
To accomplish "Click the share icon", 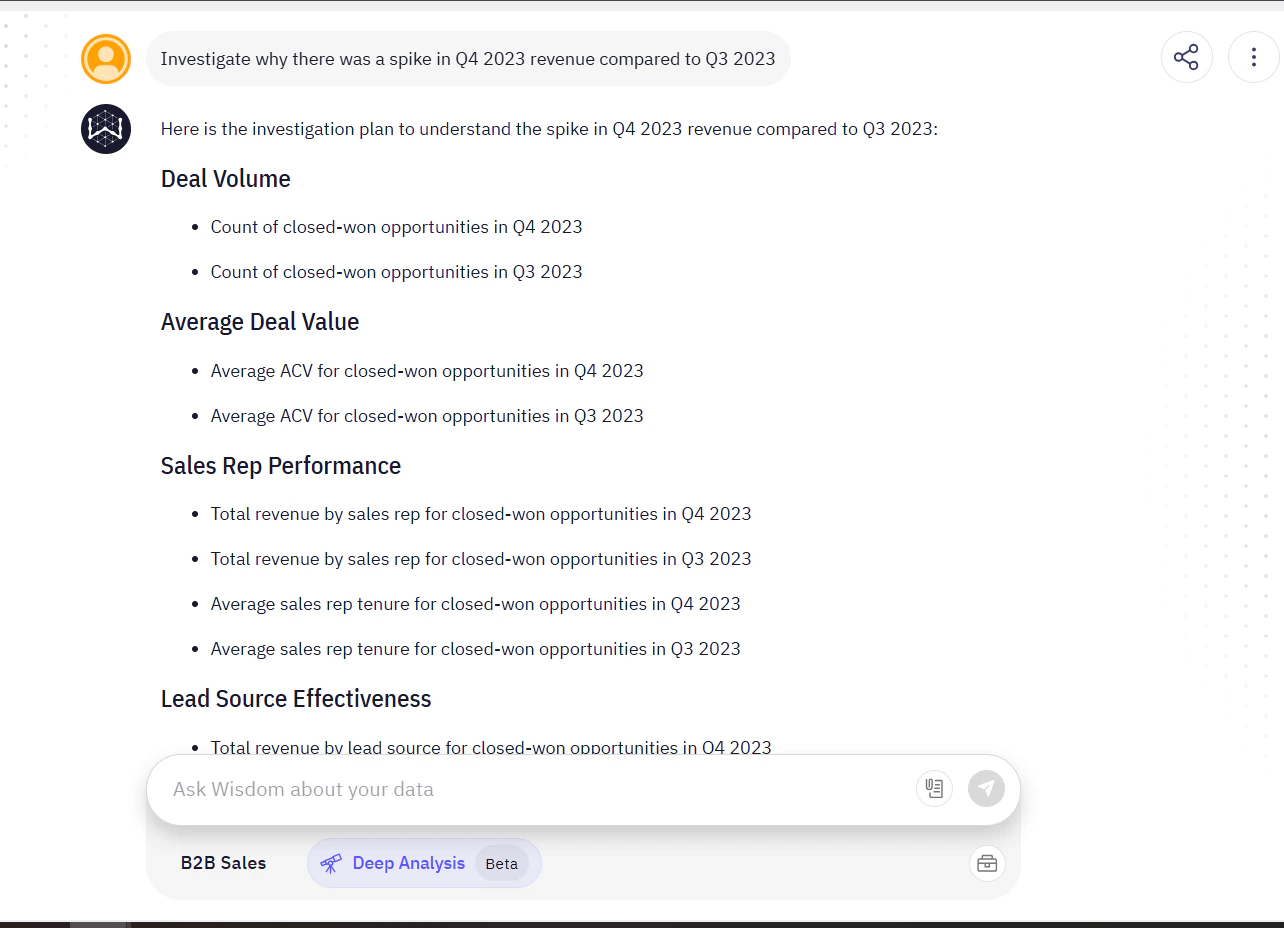I will pos(1186,58).
